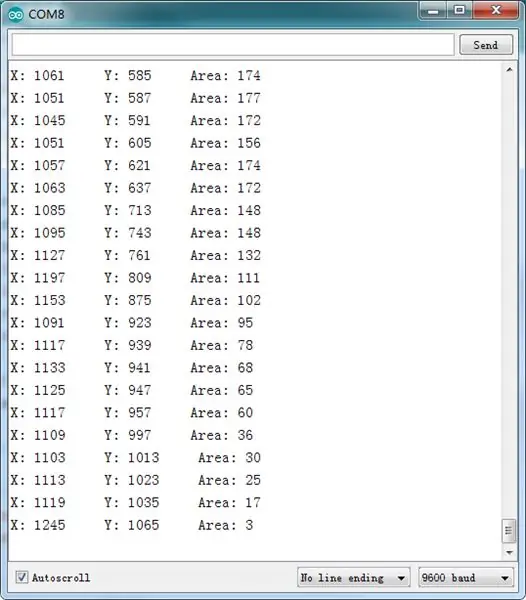
Task: Click the output line with Y: 1013
Action: 135,457
